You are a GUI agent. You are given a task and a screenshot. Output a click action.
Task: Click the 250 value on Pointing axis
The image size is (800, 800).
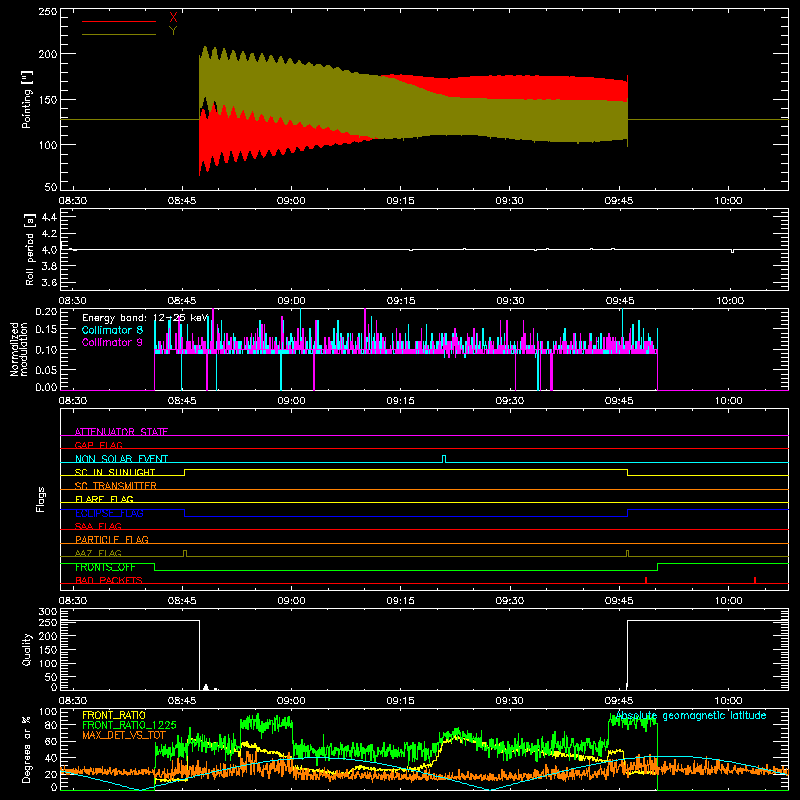coord(47,12)
